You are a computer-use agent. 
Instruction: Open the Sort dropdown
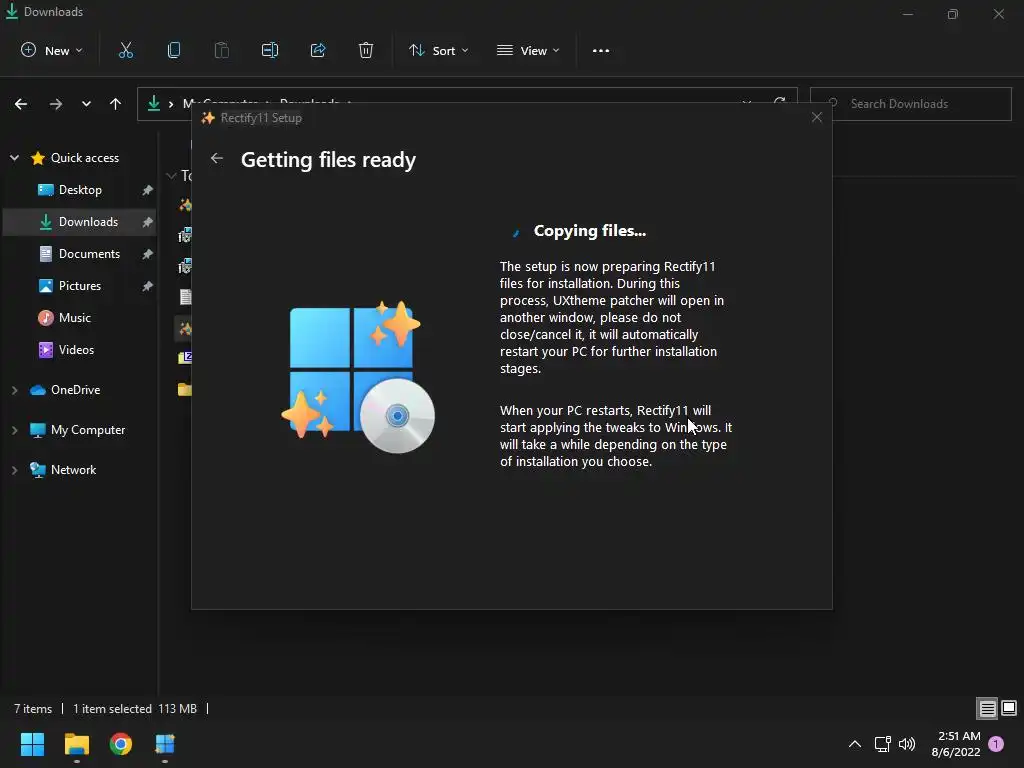point(438,50)
